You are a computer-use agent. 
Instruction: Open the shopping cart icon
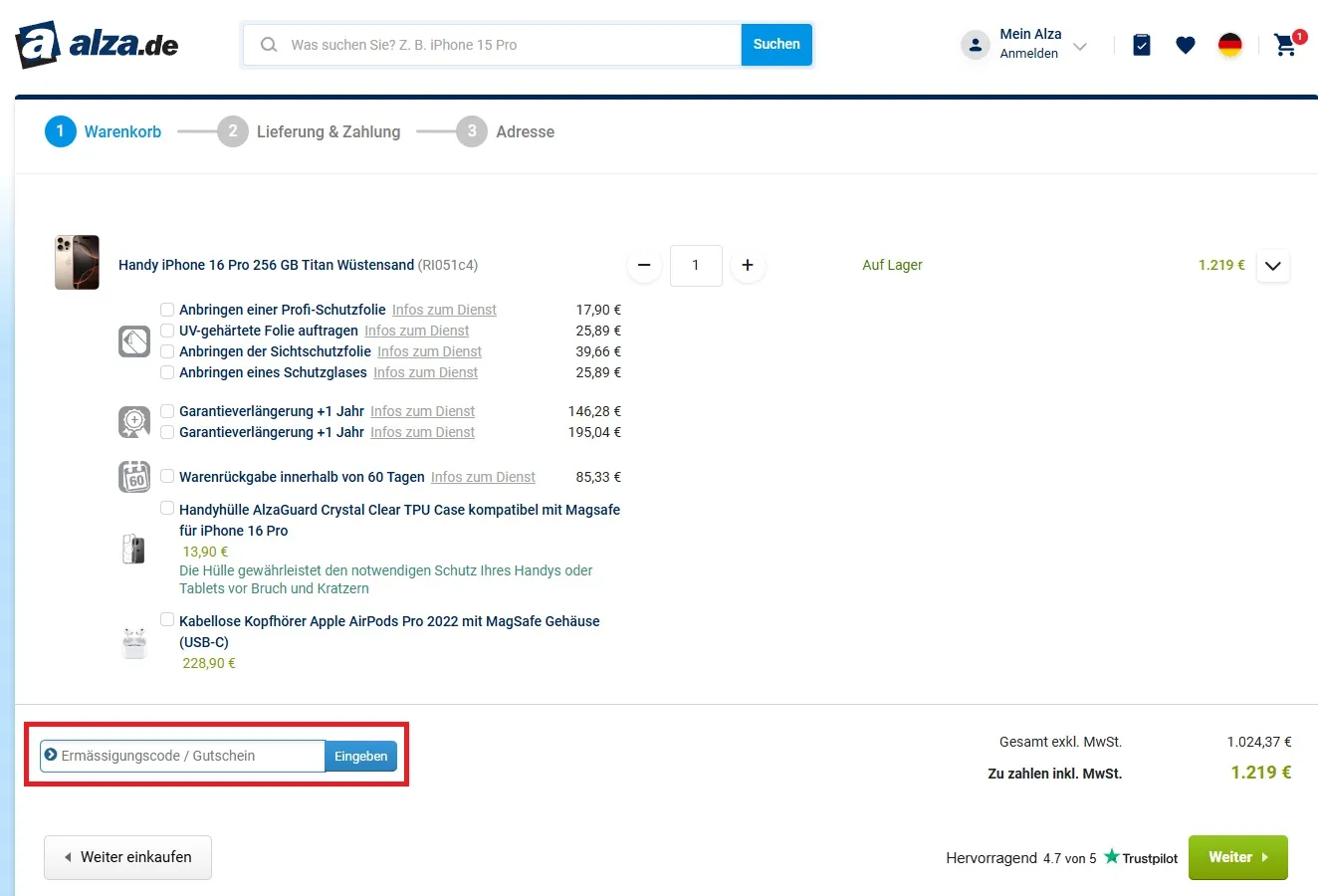(x=1285, y=45)
